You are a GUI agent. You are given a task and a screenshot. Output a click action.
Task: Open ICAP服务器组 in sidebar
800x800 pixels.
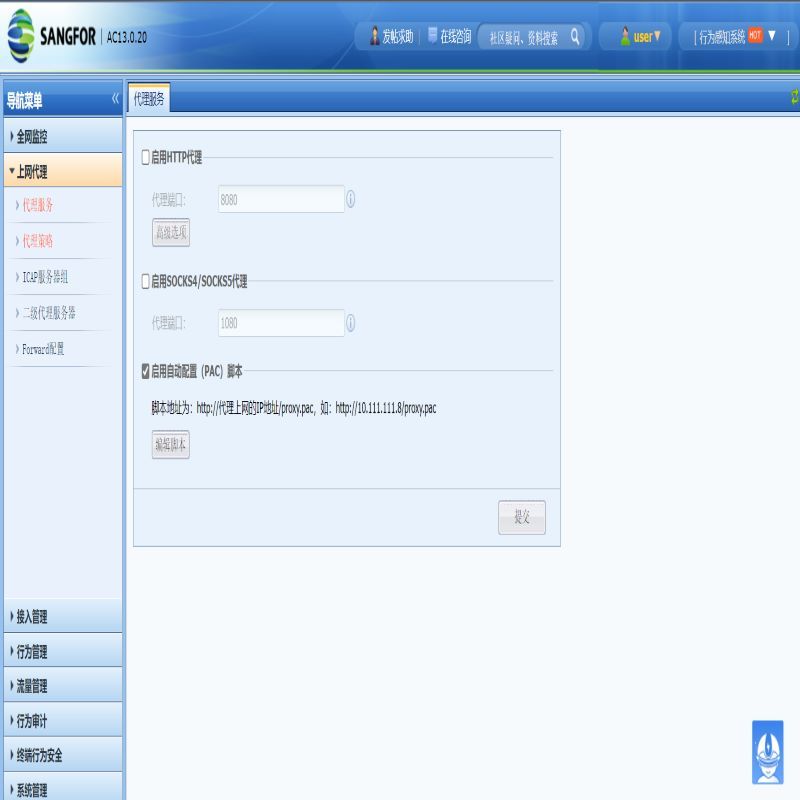[45, 277]
